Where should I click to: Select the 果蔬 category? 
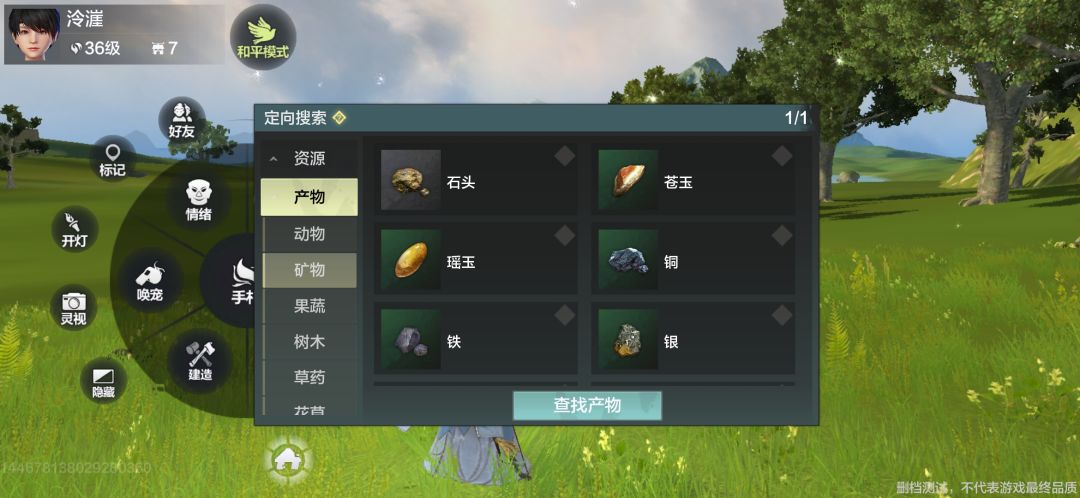pos(309,306)
